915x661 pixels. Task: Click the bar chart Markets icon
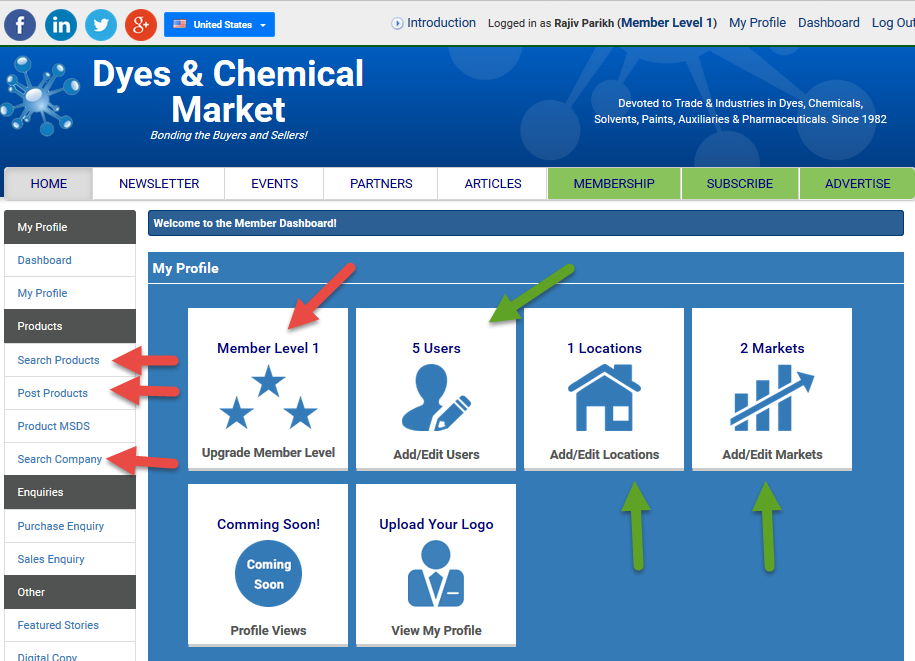click(772, 397)
